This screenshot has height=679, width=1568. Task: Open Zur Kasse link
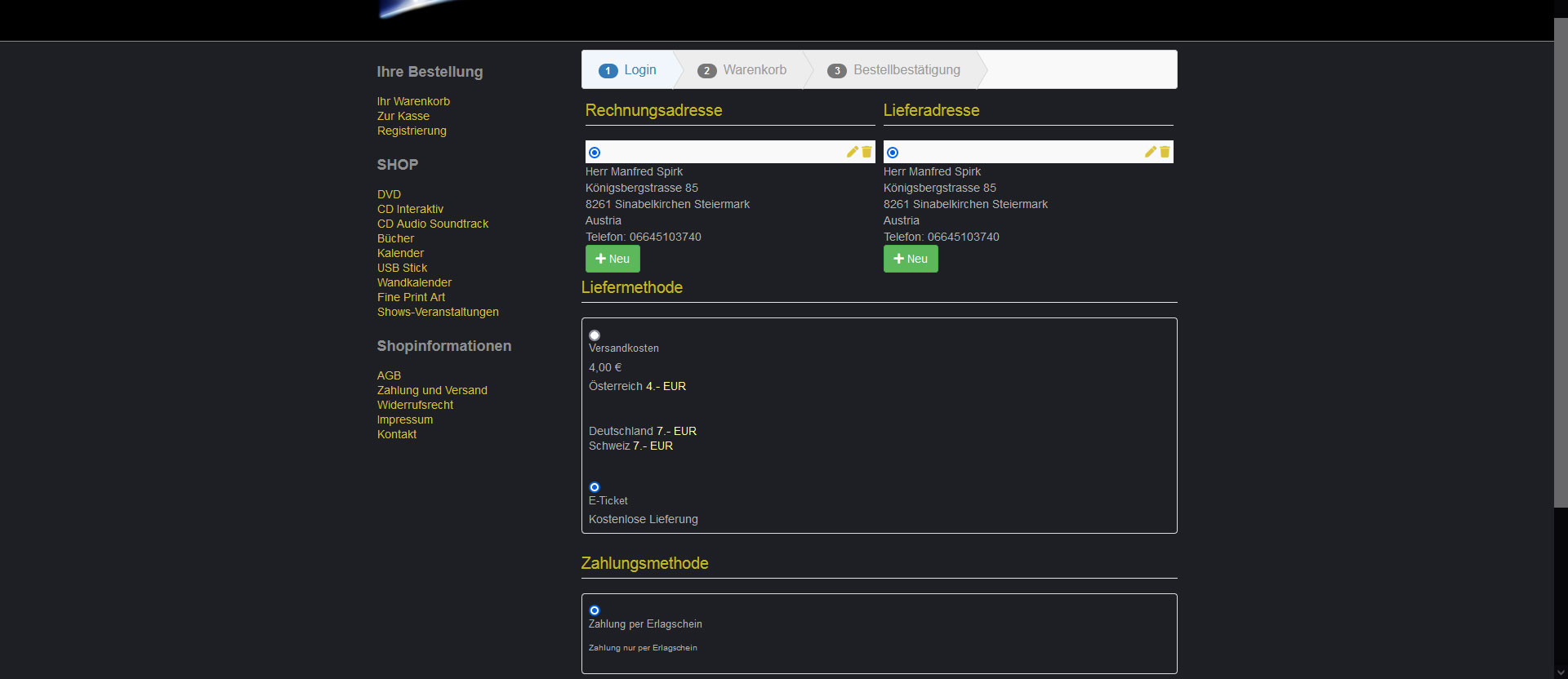click(x=403, y=116)
